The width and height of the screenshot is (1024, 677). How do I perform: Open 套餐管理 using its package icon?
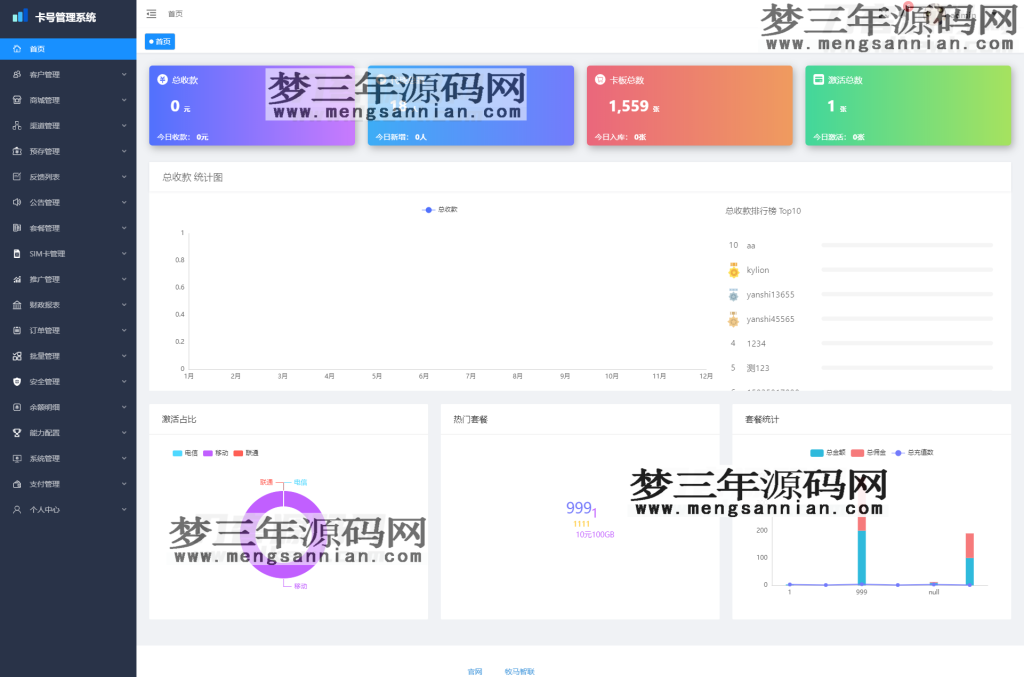pyautogui.click(x=16, y=228)
